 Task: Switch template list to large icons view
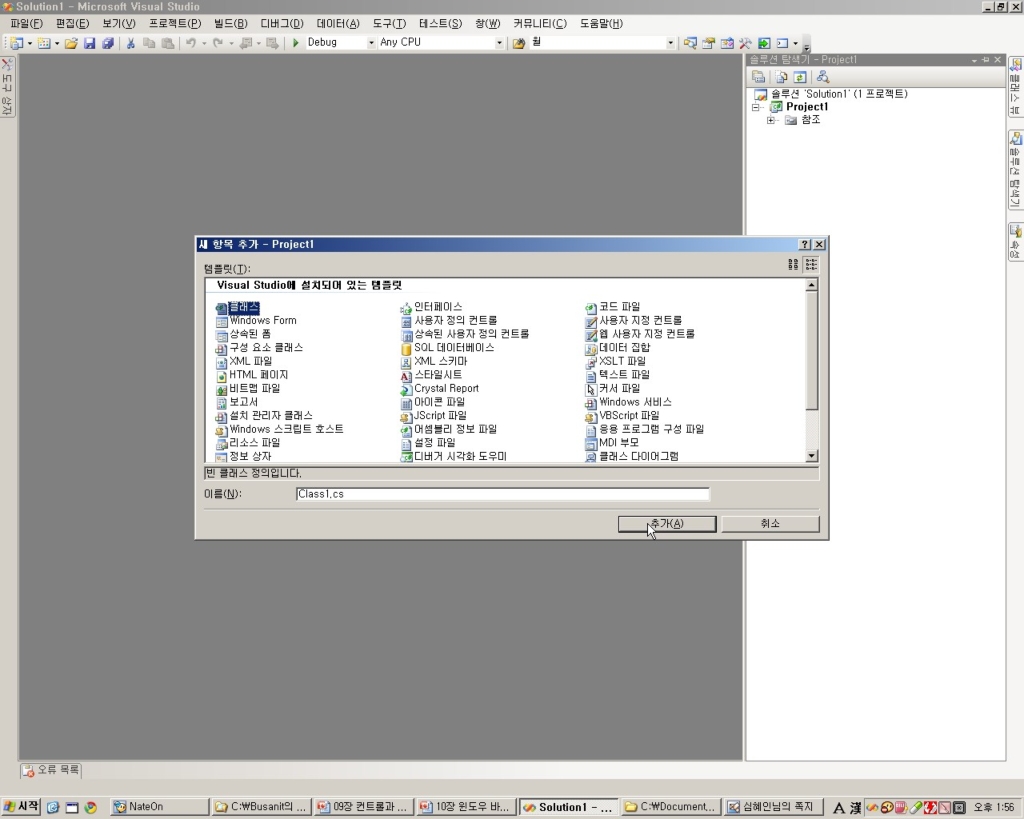point(793,265)
